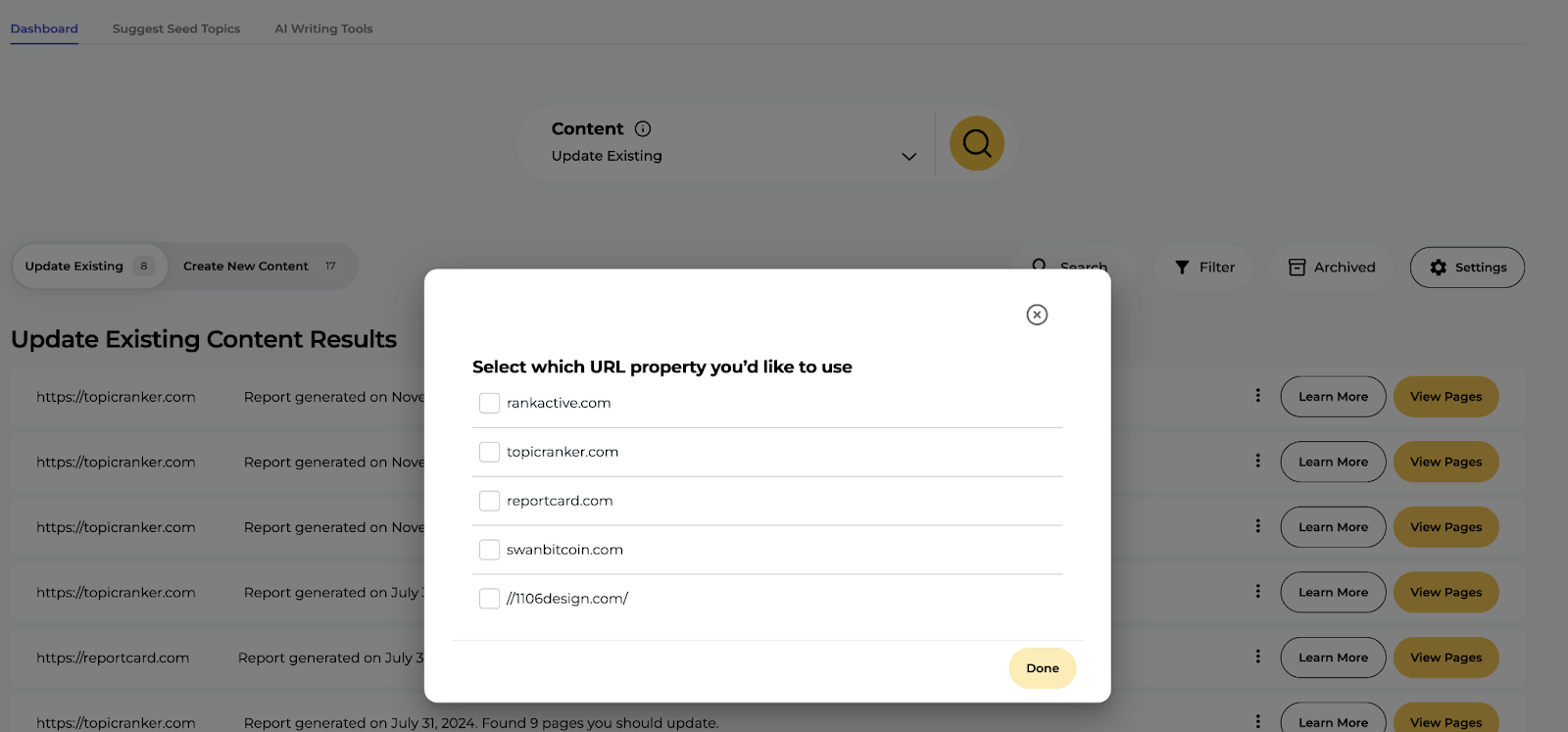Image resolution: width=1568 pixels, height=732 pixels.
Task: Enable the reportcard.com checkbox
Action: click(489, 501)
